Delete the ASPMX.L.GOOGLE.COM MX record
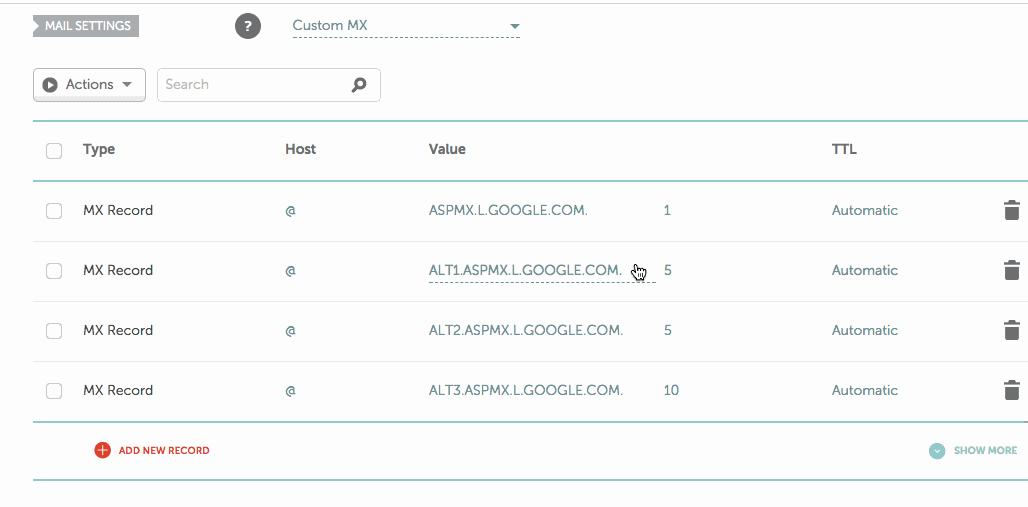Screen dimensions: 1028x507 click(1011, 210)
